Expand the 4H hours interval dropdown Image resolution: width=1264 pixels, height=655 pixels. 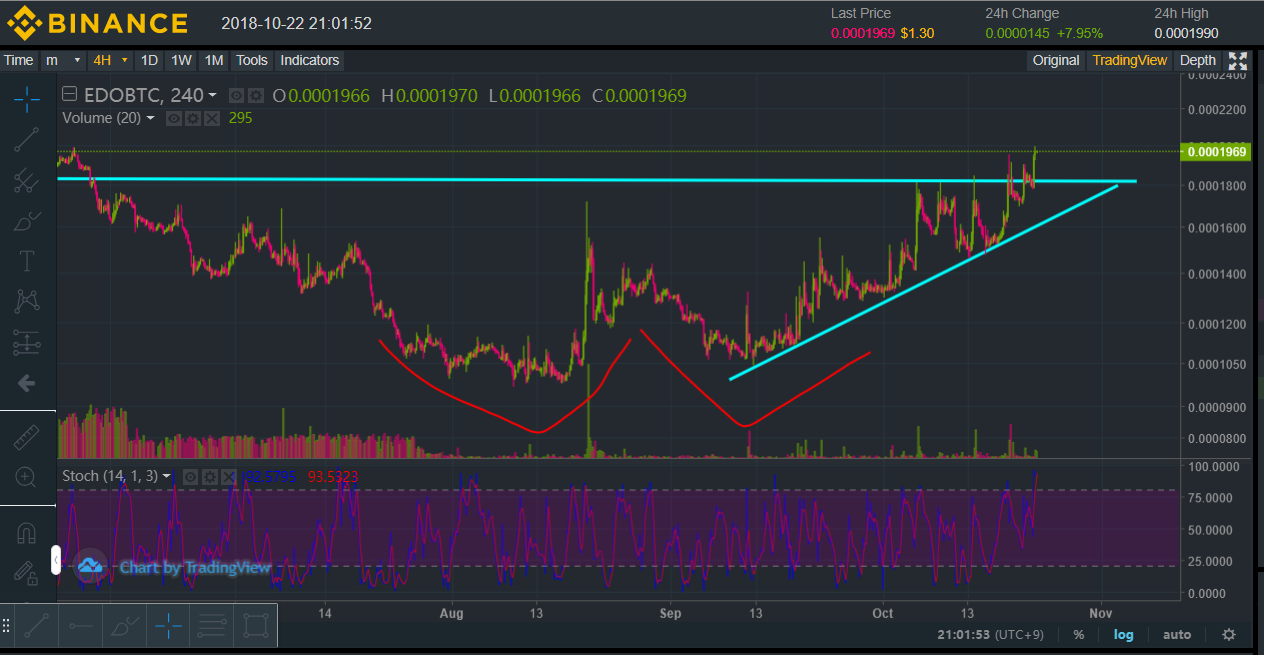coord(110,60)
